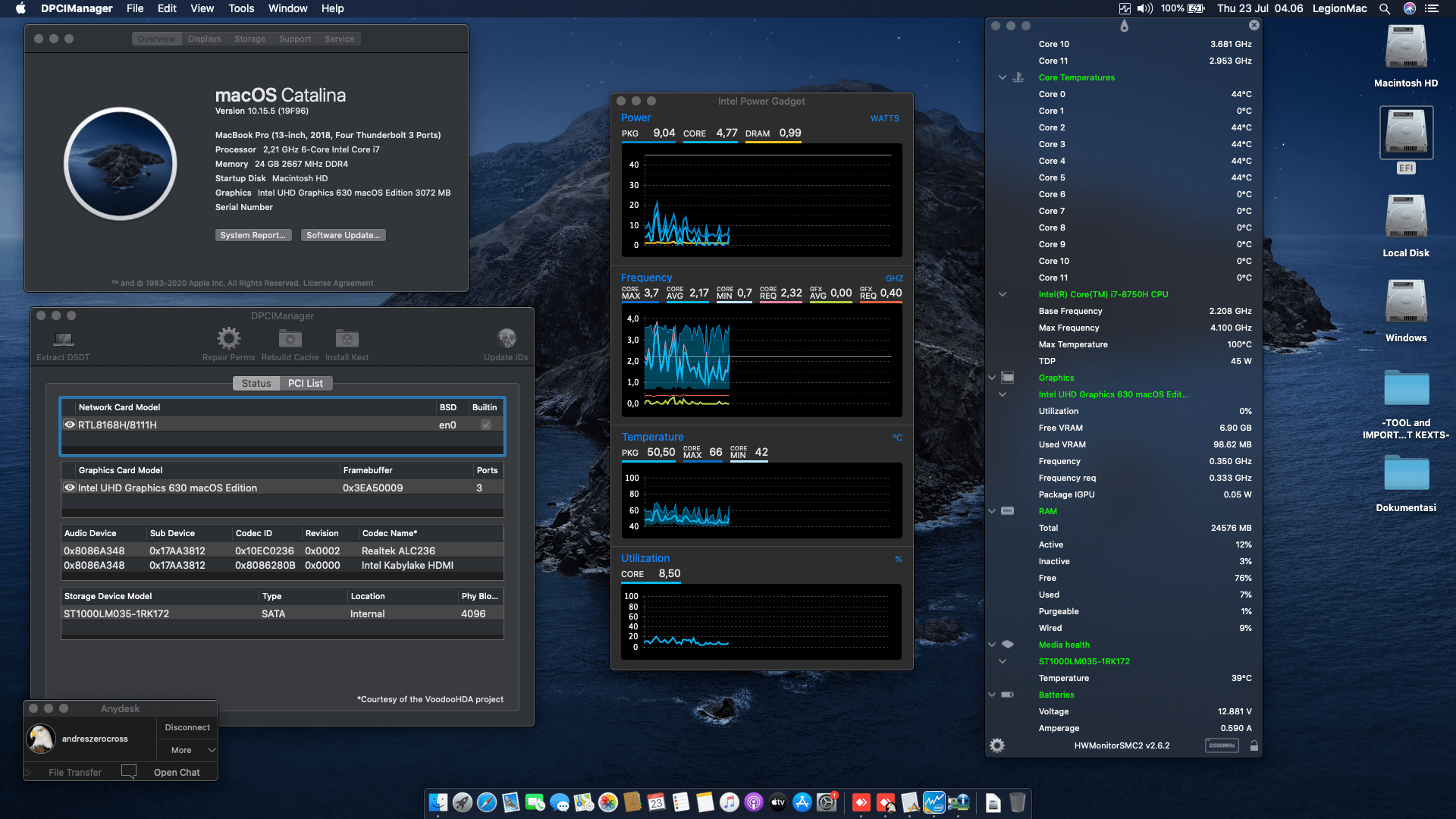Click the battery status in menu bar

click(x=1182, y=8)
